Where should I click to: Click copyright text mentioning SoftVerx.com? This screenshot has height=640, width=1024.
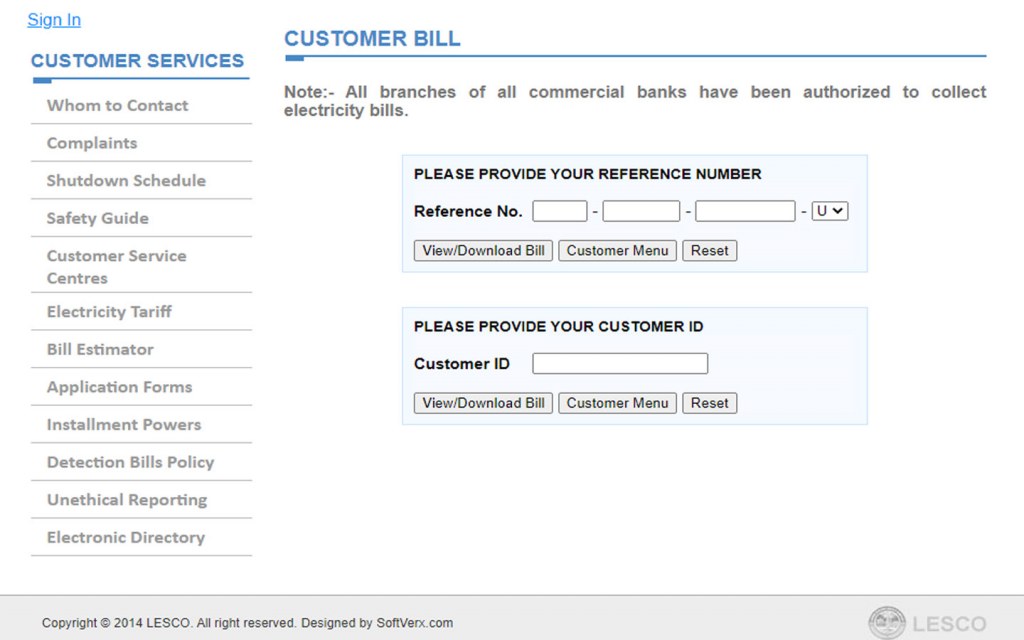[248, 623]
